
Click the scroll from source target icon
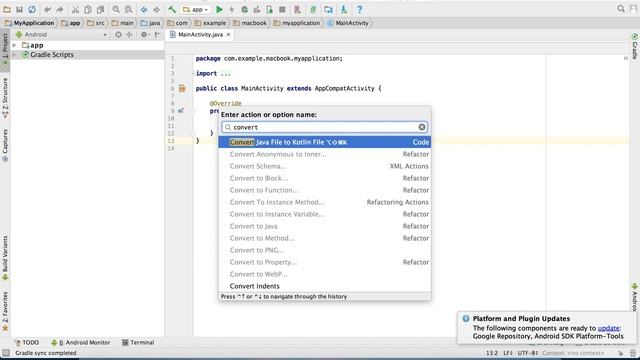pos(118,35)
